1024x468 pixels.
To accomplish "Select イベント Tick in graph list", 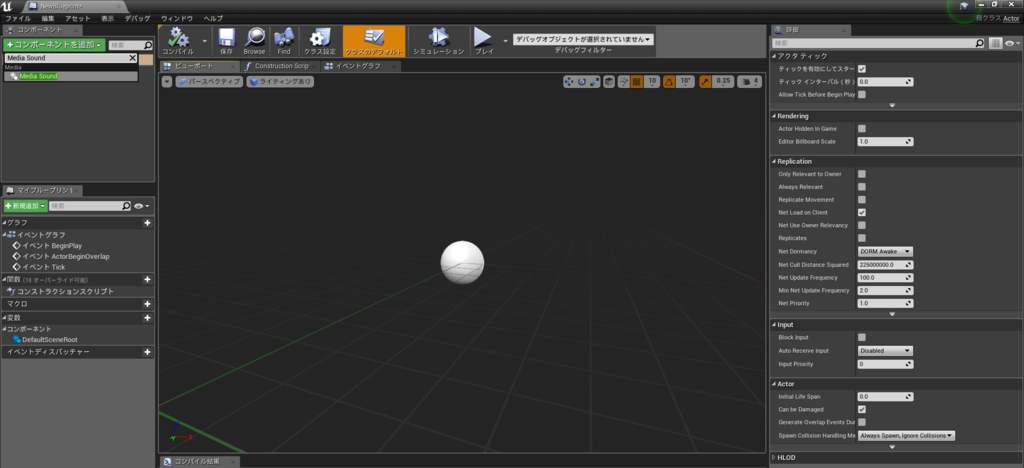I will point(39,267).
